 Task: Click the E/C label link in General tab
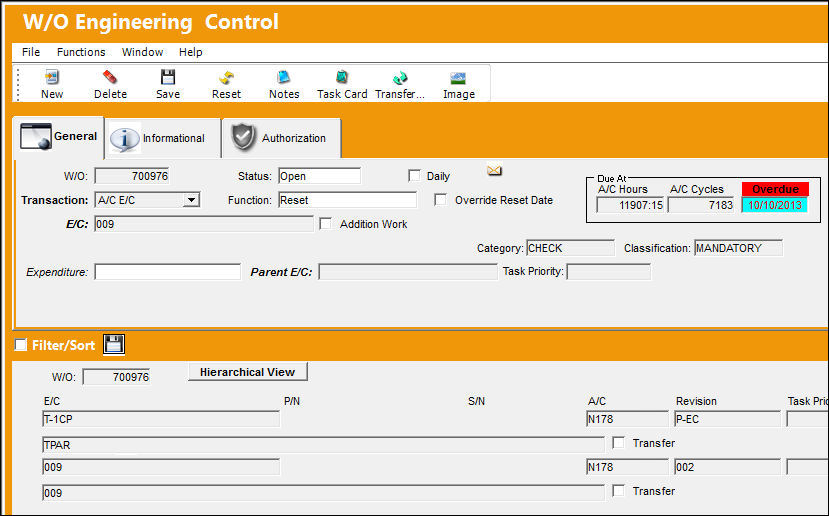(x=77, y=224)
